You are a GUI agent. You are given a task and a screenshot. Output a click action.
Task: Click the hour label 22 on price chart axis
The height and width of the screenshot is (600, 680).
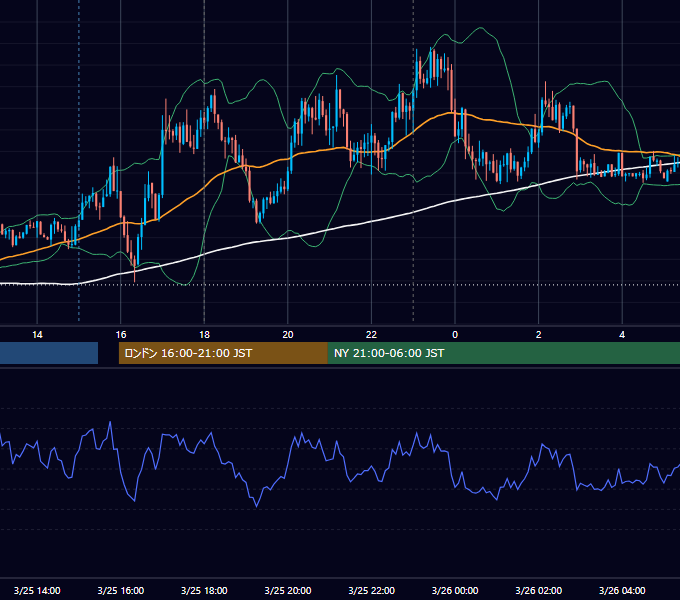(x=372, y=335)
